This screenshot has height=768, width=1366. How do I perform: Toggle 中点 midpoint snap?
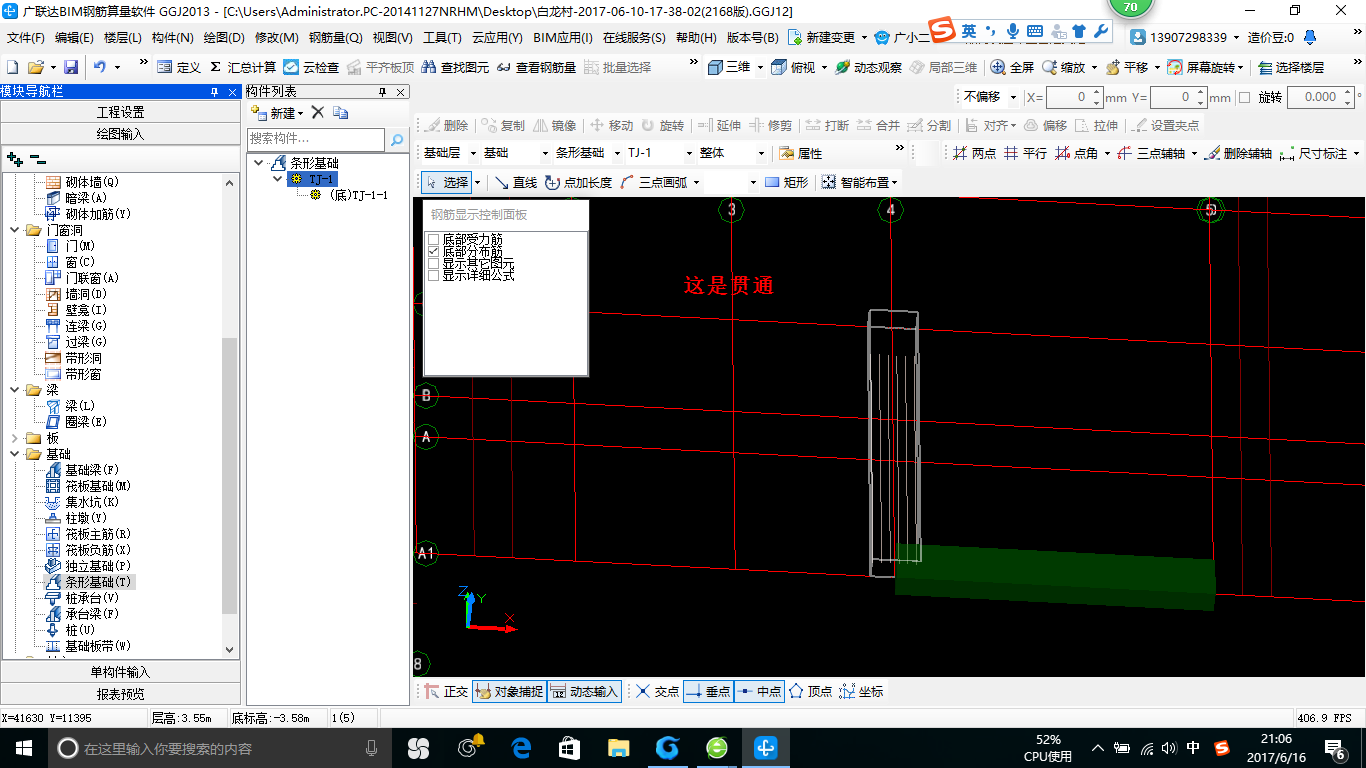(x=759, y=691)
